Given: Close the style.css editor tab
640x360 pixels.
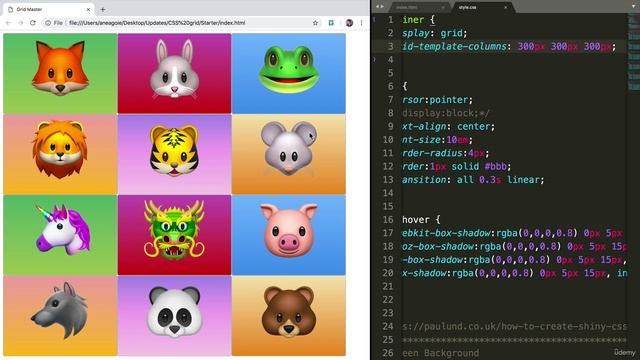Looking at the screenshot, I should 505,7.
